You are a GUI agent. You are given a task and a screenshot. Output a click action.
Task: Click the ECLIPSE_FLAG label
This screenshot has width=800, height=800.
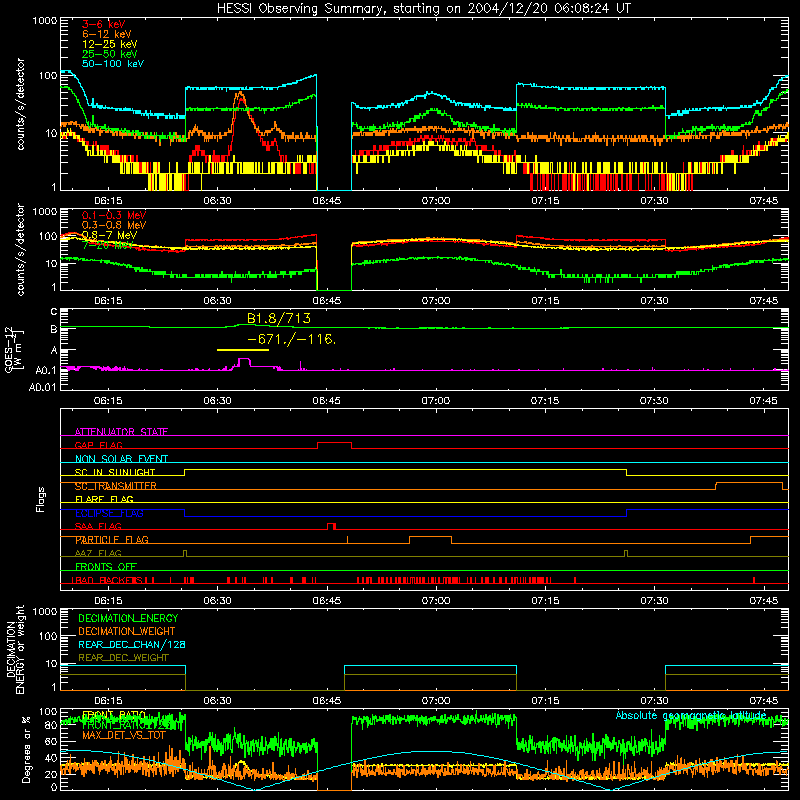pyautogui.click(x=109, y=513)
